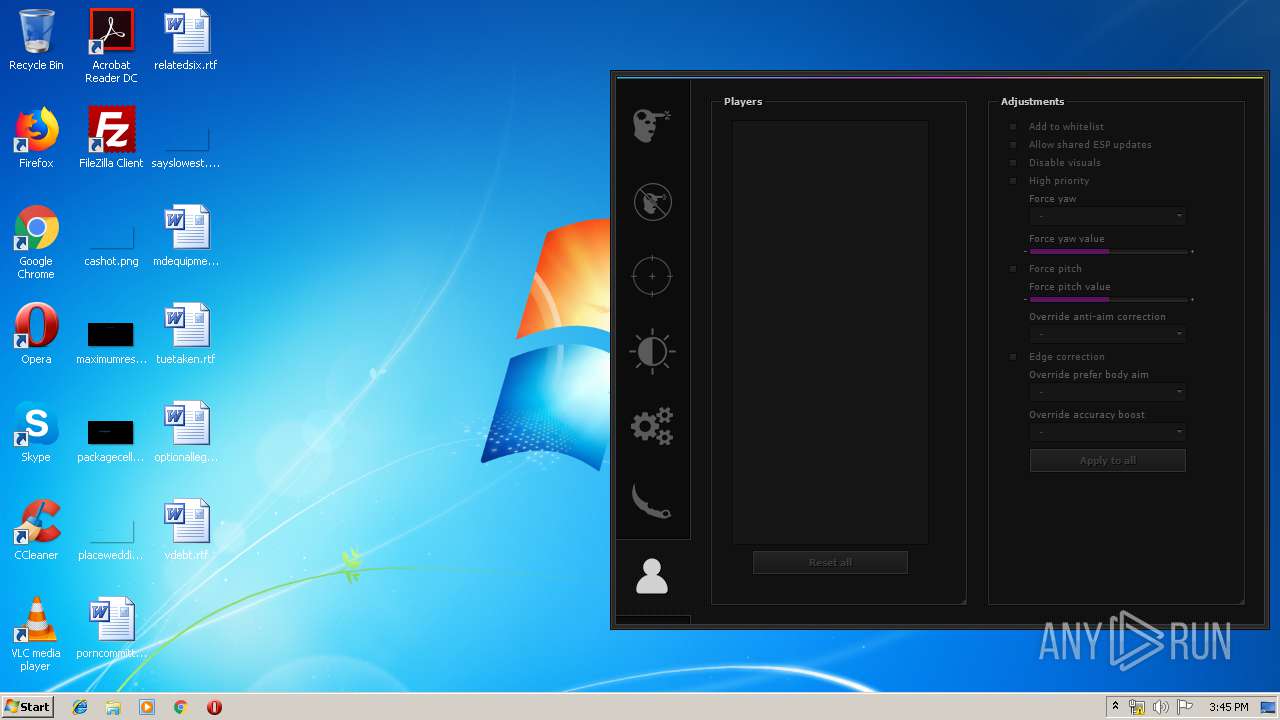Launch Google Chrome desktop shortcut

36,242
